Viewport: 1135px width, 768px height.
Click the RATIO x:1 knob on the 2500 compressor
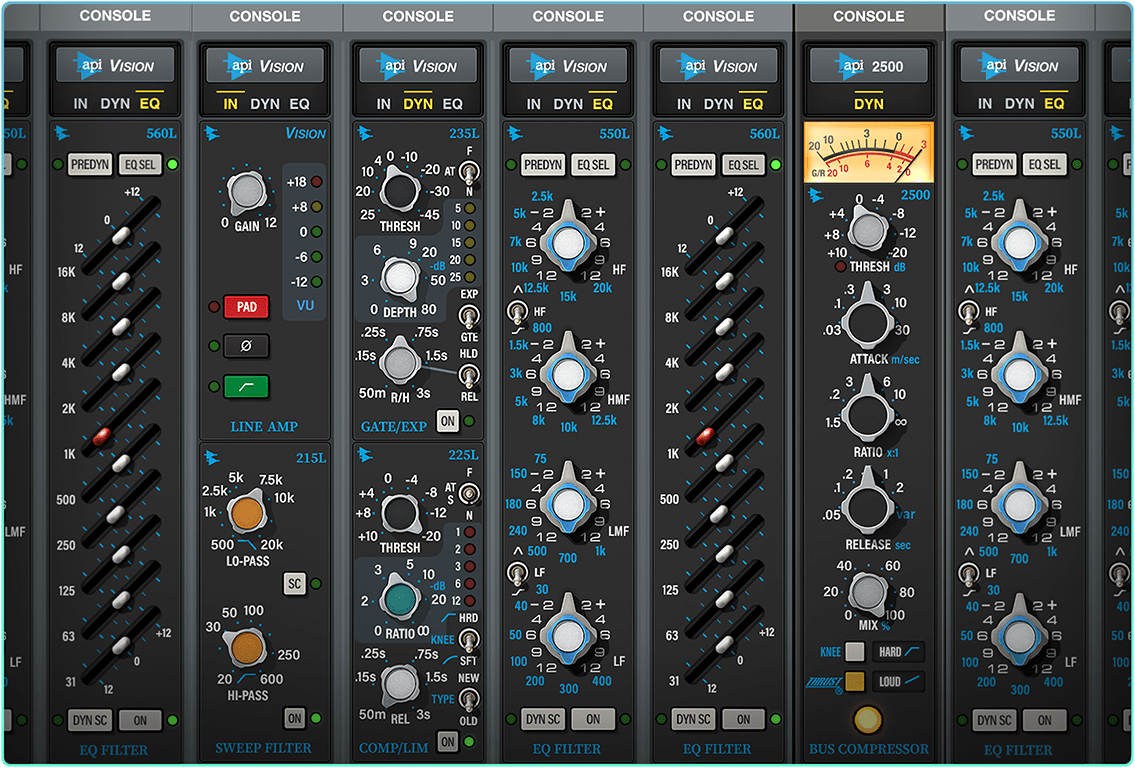tap(867, 415)
